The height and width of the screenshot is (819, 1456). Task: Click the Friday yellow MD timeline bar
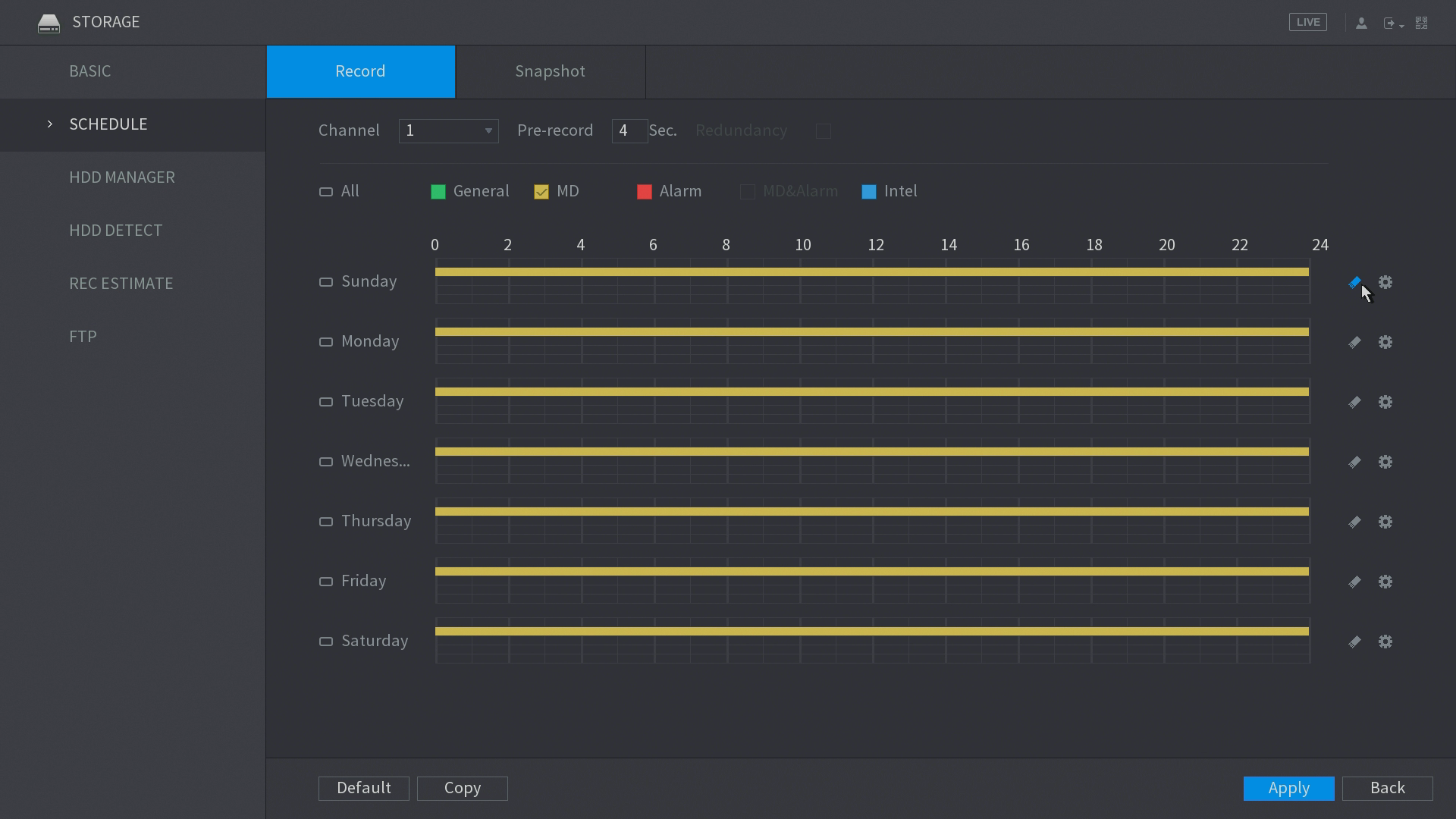(x=872, y=571)
